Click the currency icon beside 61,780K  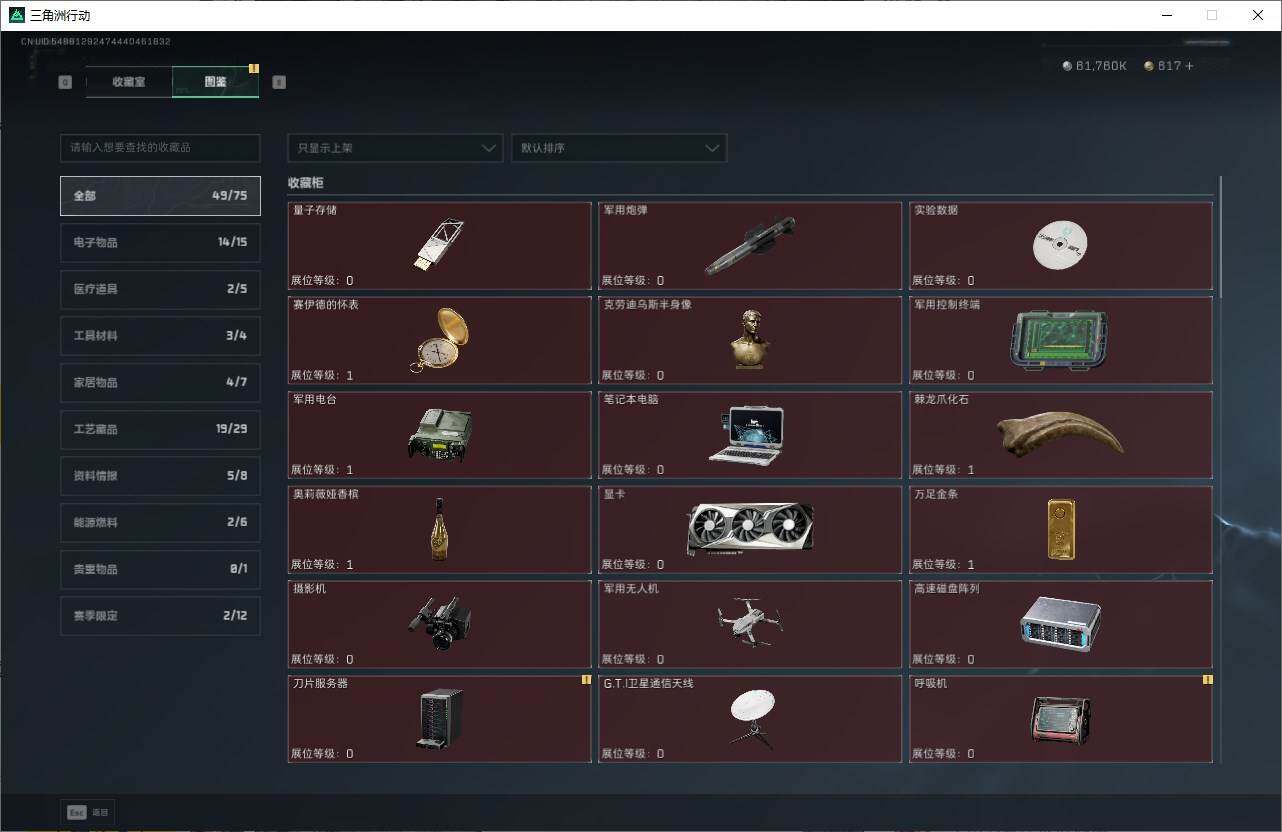1067,66
